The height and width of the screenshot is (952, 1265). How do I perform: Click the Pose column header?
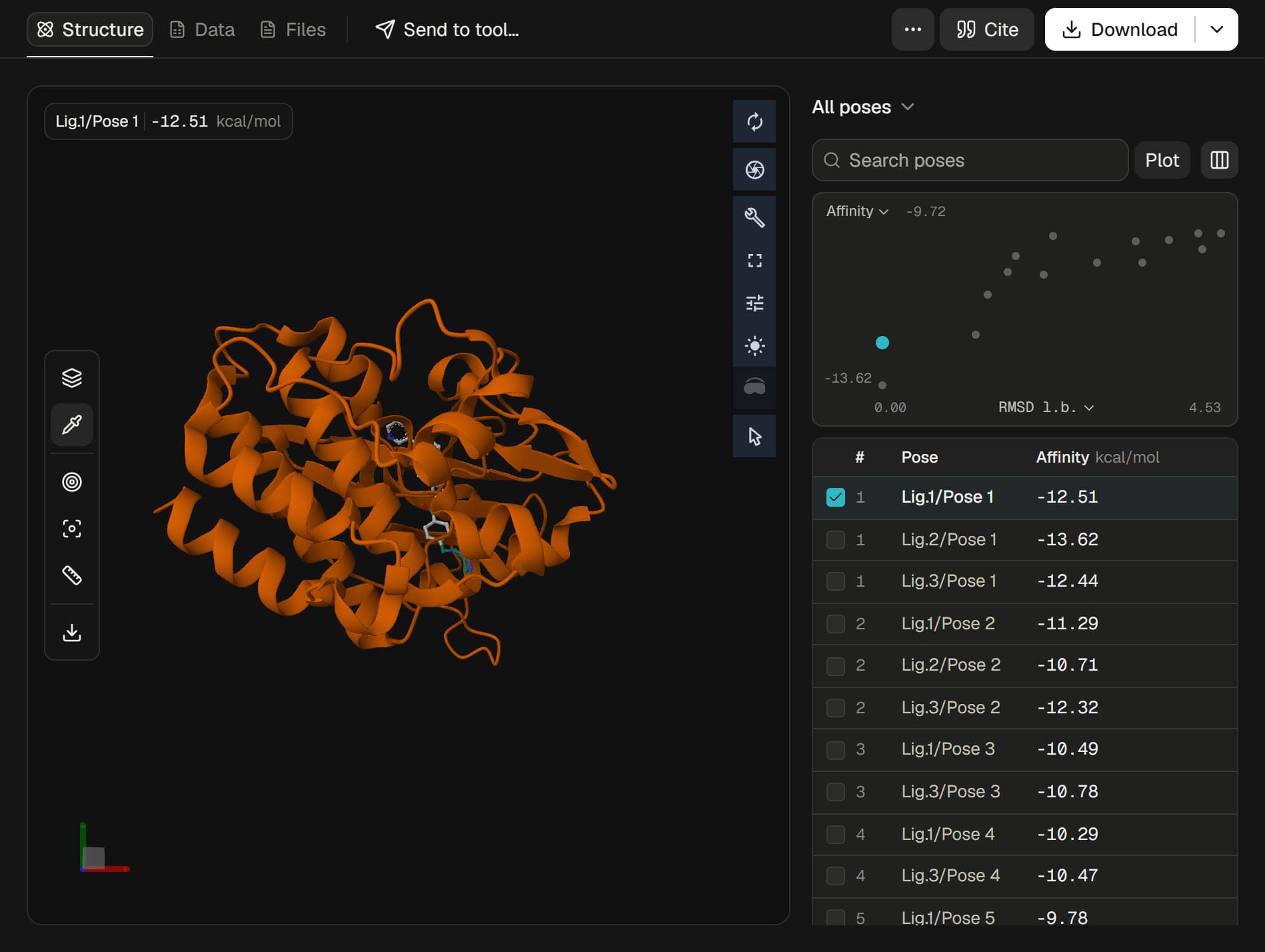[x=919, y=457]
